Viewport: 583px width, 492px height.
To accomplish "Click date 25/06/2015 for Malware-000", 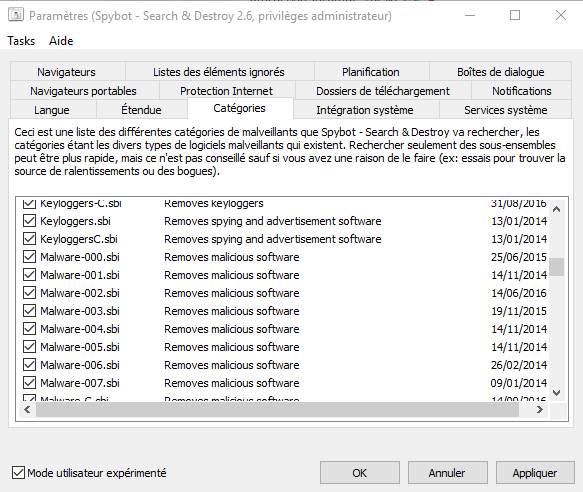I will click(519, 257).
